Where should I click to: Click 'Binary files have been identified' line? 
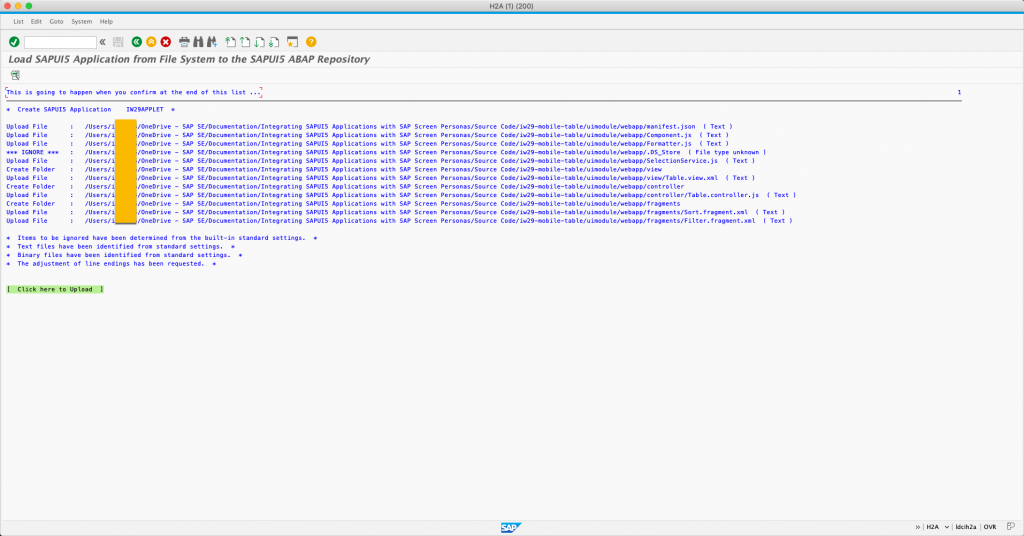124,255
